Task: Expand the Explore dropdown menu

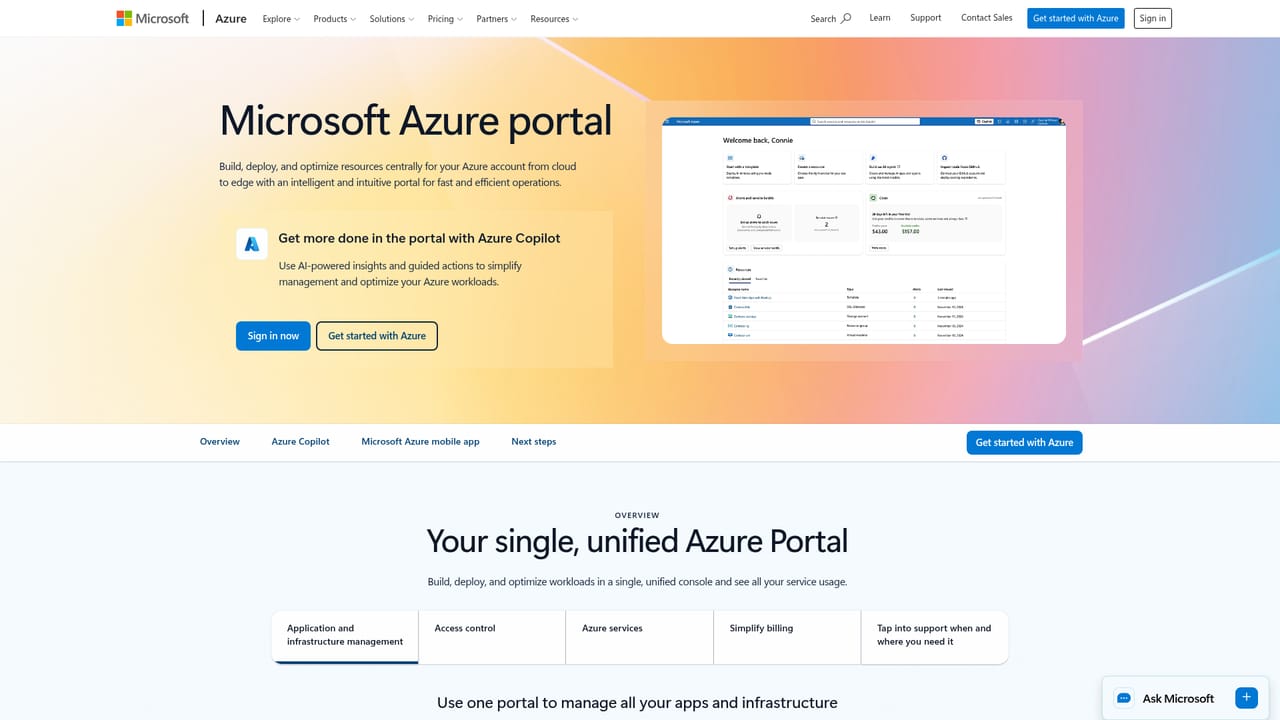Action: click(281, 18)
